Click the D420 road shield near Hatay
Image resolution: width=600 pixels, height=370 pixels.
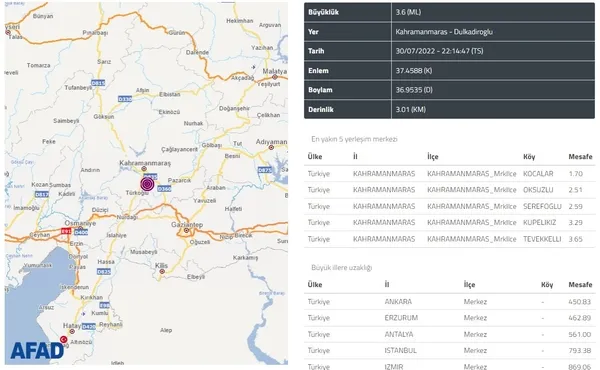pos(89,326)
